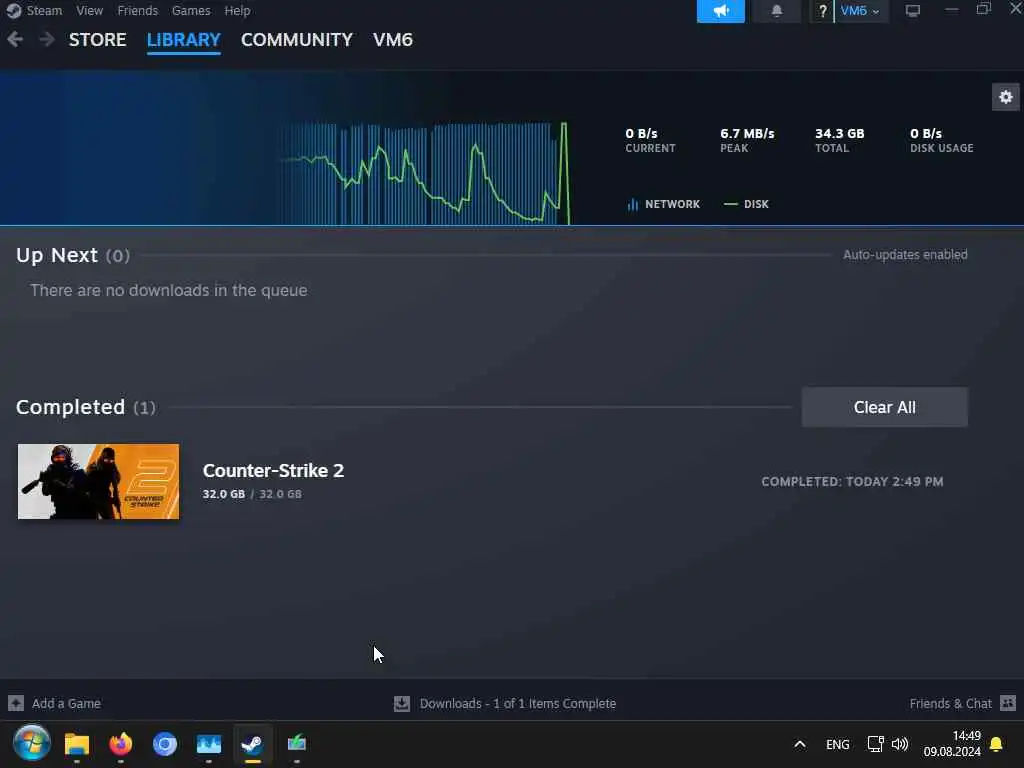Open File Explorer from the taskbar

pos(76,744)
